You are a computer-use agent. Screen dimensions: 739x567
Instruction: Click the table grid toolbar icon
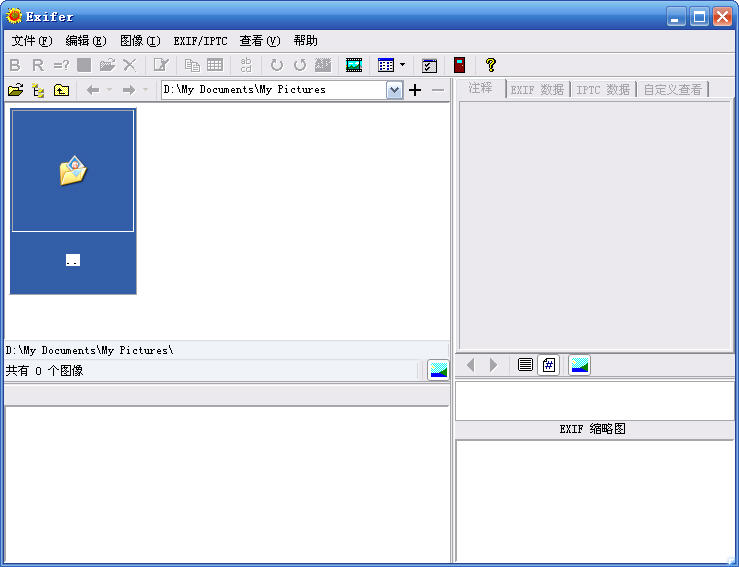tap(215, 65)
